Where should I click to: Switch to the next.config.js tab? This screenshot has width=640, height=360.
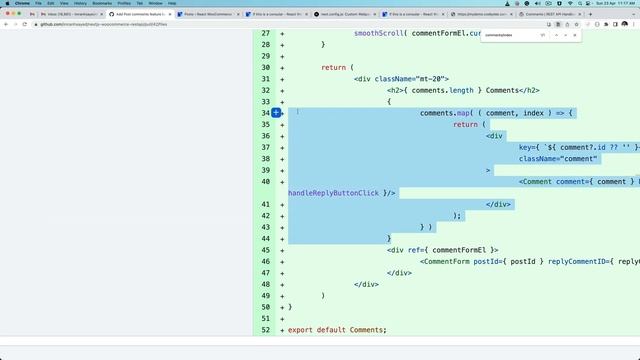(x=345, y=14)
